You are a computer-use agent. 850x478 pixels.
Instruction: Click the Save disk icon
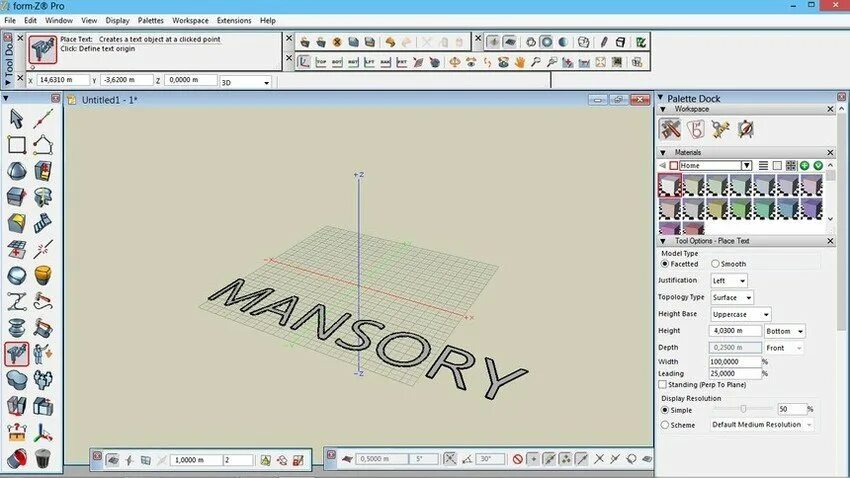point(353,42)
